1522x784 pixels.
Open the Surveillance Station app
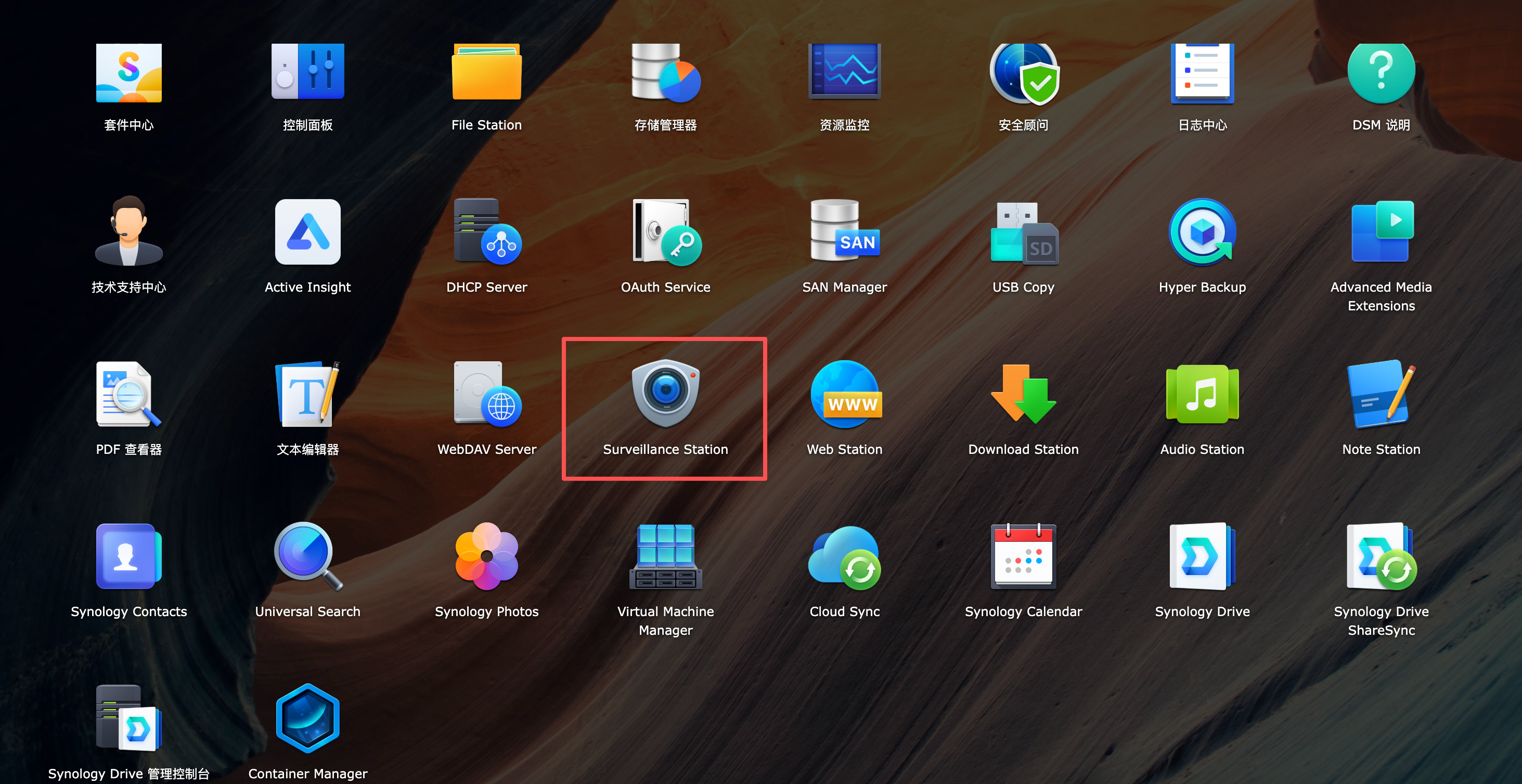(x=665, y=393)
